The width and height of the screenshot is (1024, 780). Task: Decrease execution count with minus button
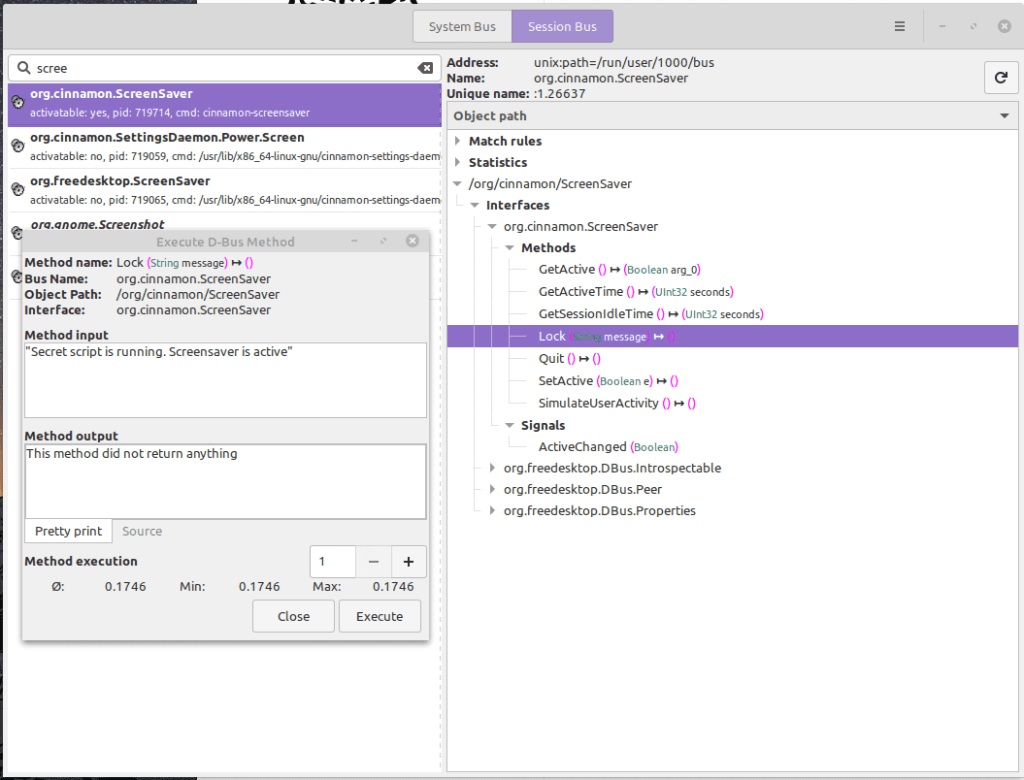click(x=372, y=561)
